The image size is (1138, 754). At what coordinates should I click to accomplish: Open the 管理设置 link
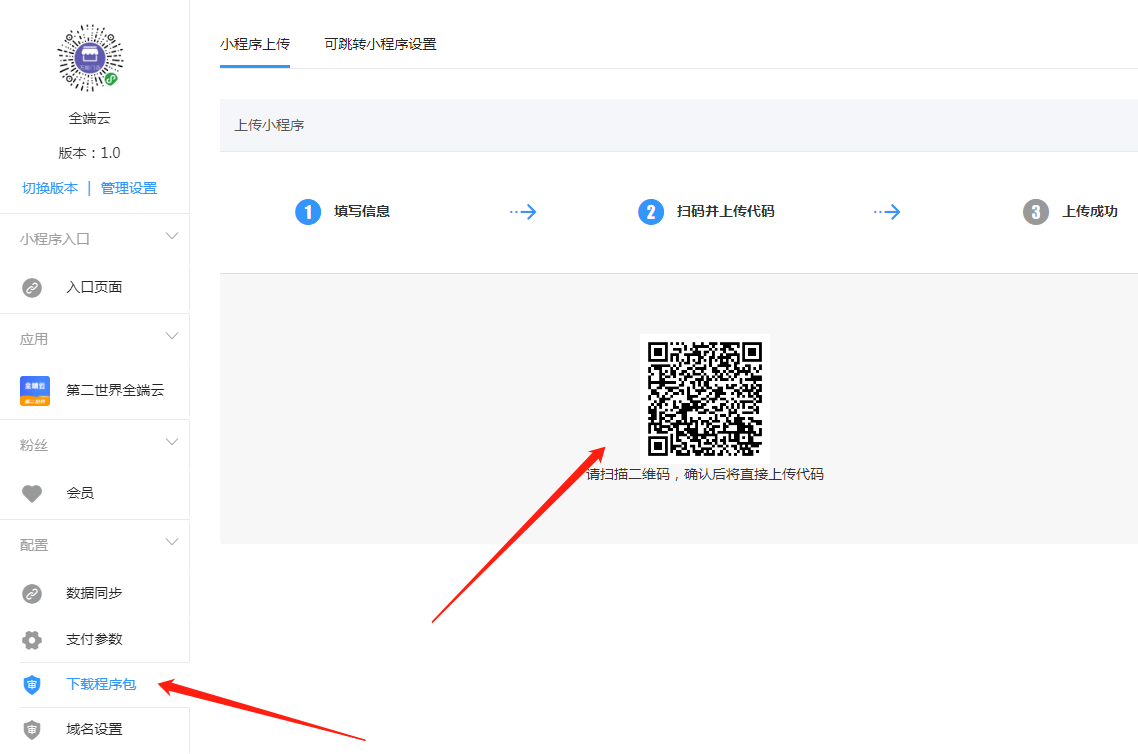point(128,188)
